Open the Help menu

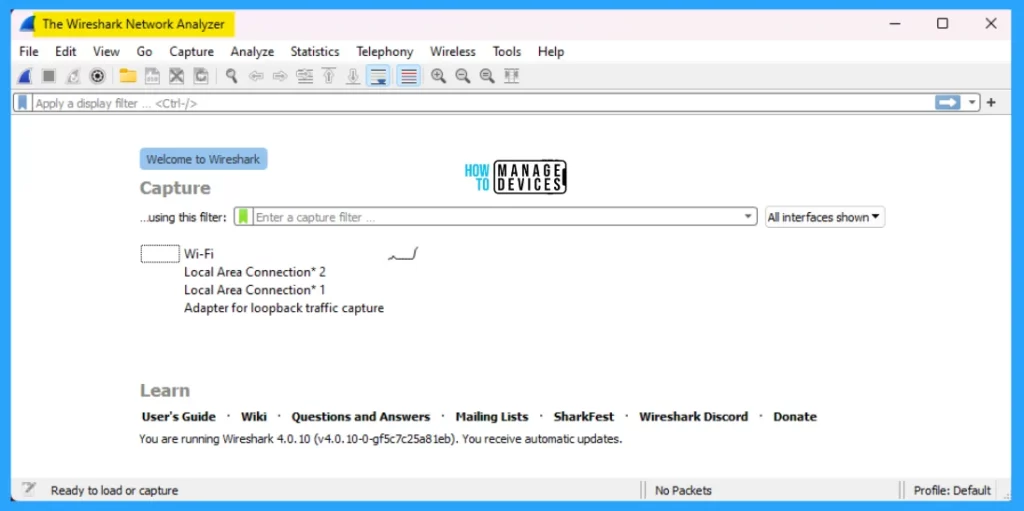[x=551, y=52]
